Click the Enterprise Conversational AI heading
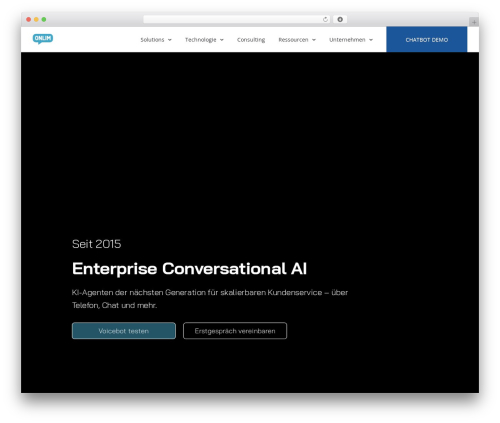This screenshot has height=423, width=500. [x=189, y=269]
